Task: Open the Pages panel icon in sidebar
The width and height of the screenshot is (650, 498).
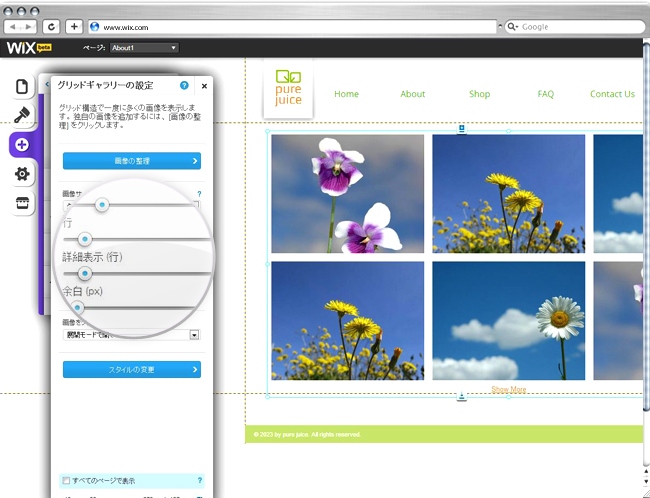Action: click(22, 87)
